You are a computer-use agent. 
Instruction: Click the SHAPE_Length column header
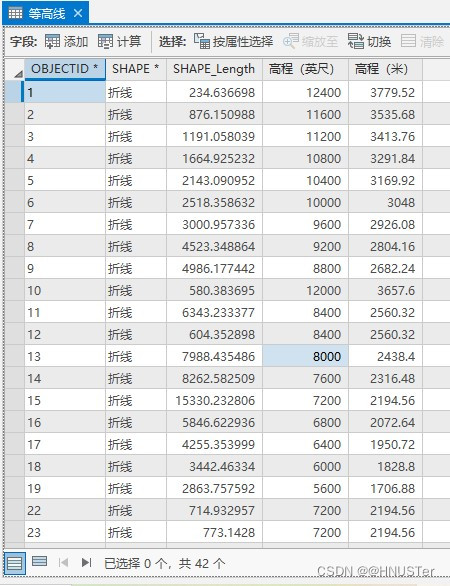point(214,69)
